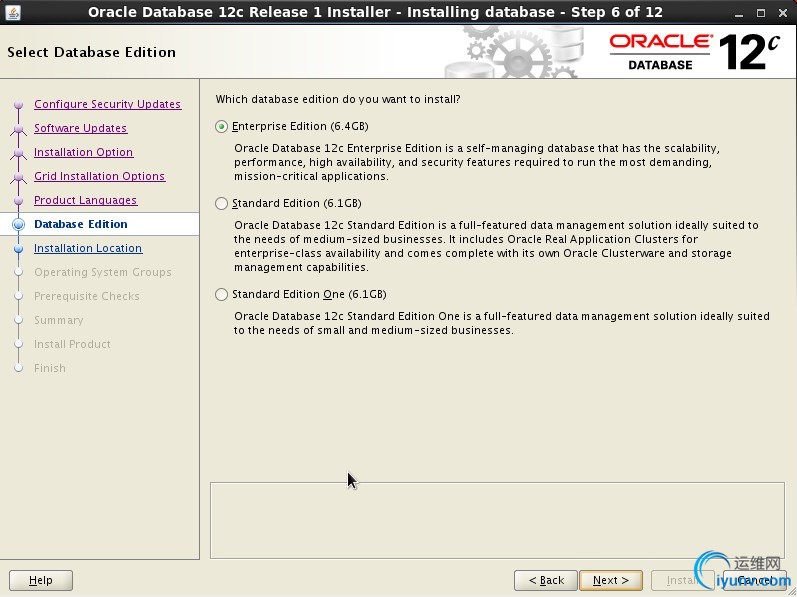Click the step bullet beside Installation Option
The width and height of the screenshot is (797, 597).
pyautogui.click(x=19, y=152)
